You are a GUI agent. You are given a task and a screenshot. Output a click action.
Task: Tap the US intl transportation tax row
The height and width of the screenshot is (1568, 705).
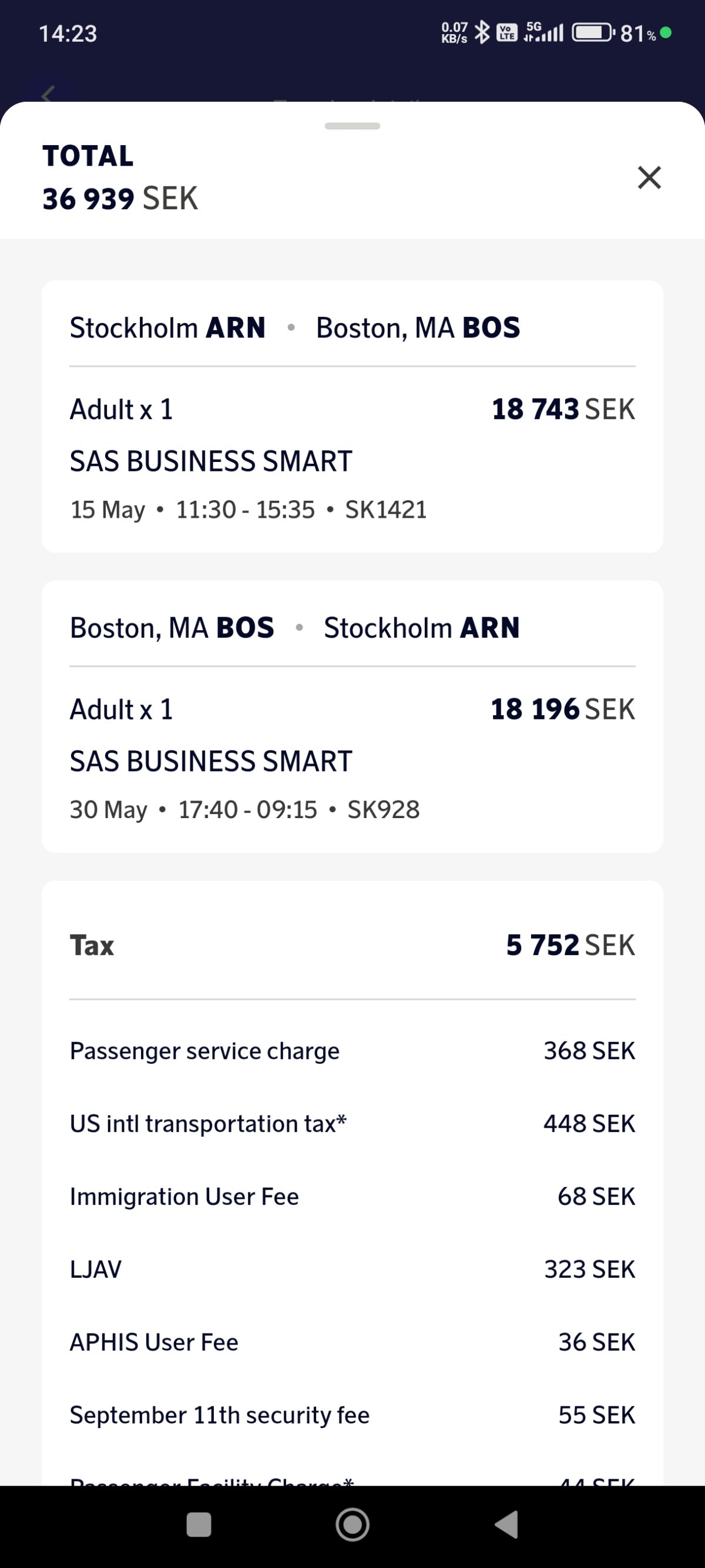[352, 1124]
